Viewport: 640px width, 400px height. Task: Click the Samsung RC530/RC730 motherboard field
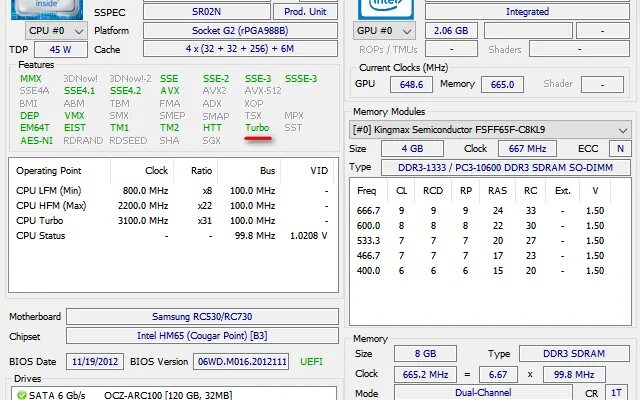[202, 316]
